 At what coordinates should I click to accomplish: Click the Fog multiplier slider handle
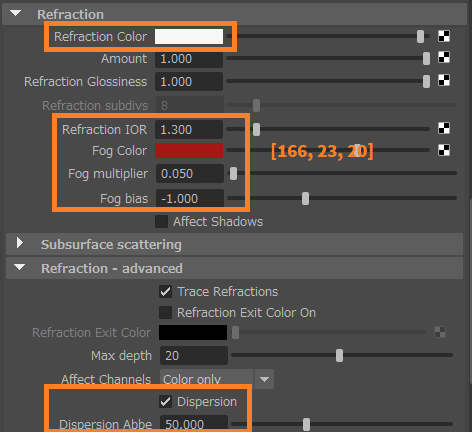233,173
